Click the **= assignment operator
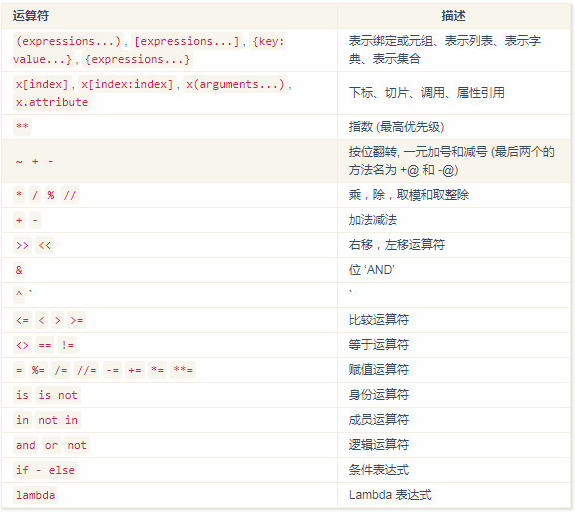The width and height of the screenshot is (575, 514). (x=183, y=370)
